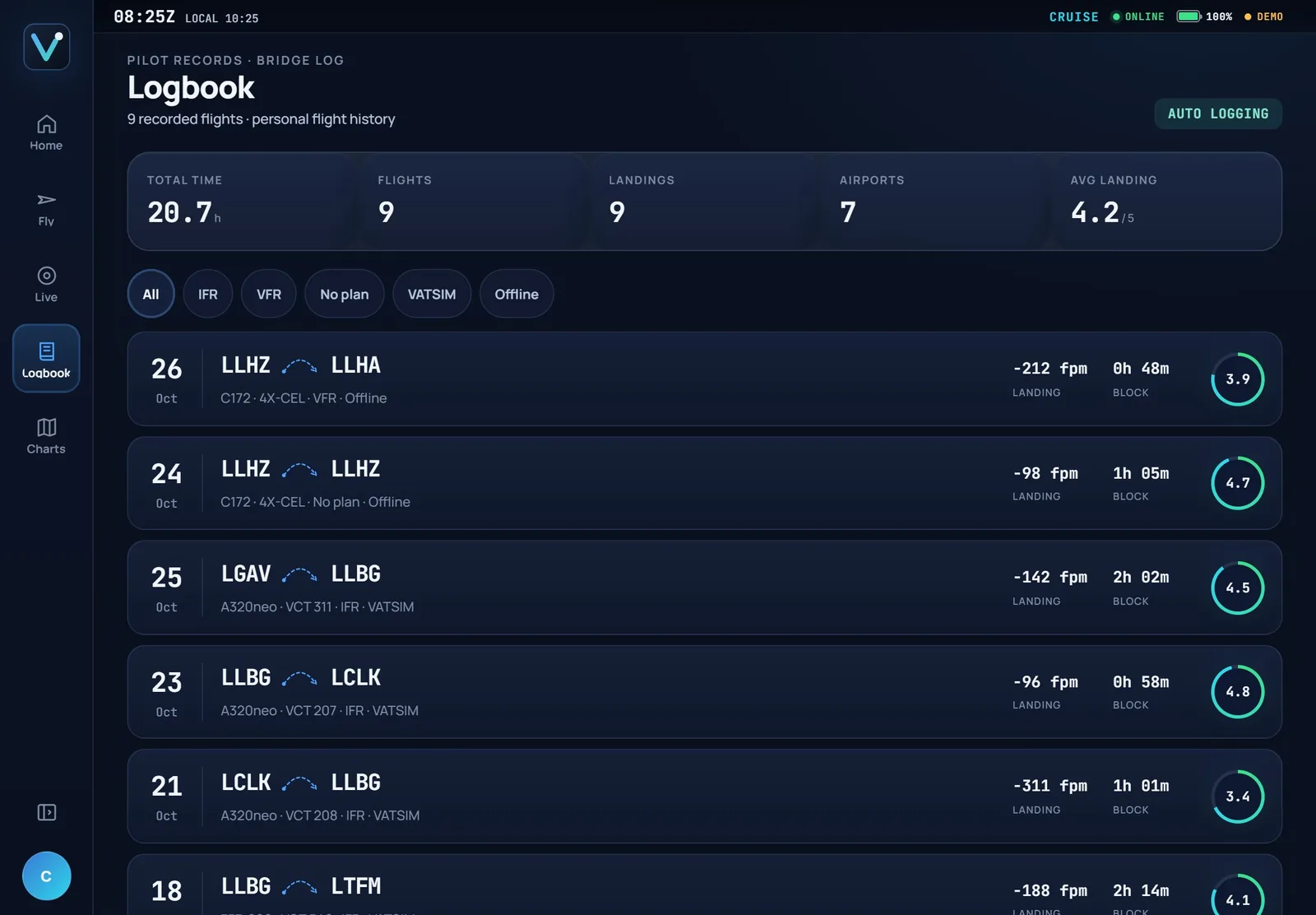Show only No plan flights

tap(345, 294)
